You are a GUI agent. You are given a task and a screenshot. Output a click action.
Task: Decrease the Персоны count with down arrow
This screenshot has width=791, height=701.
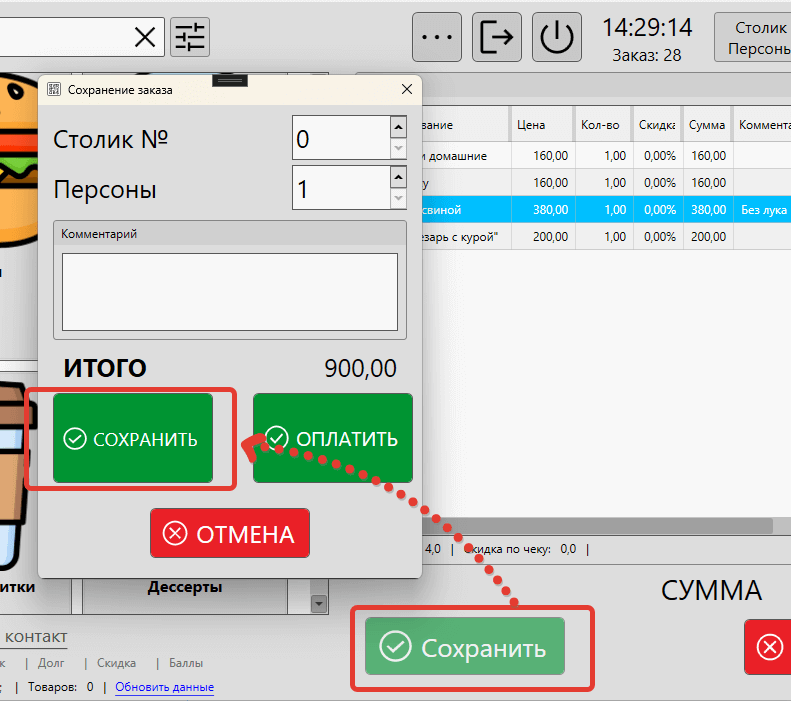(x=398, y=198)
